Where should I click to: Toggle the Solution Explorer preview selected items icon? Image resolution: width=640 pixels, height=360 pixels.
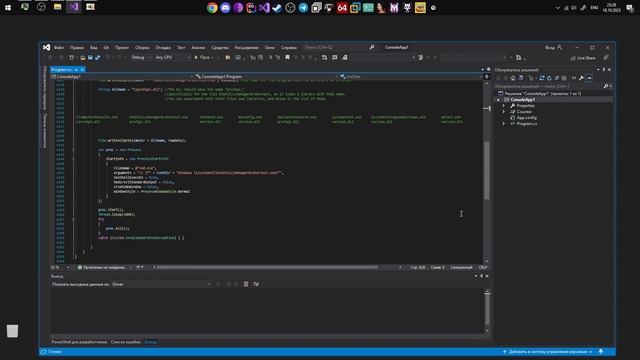589,78
